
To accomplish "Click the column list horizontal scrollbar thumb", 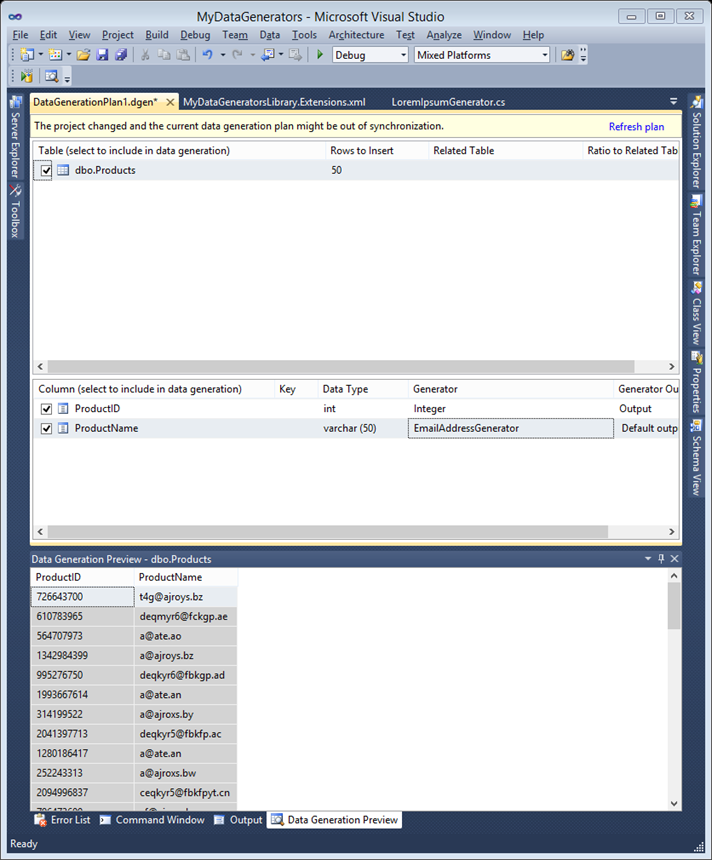I will [327, 531].
